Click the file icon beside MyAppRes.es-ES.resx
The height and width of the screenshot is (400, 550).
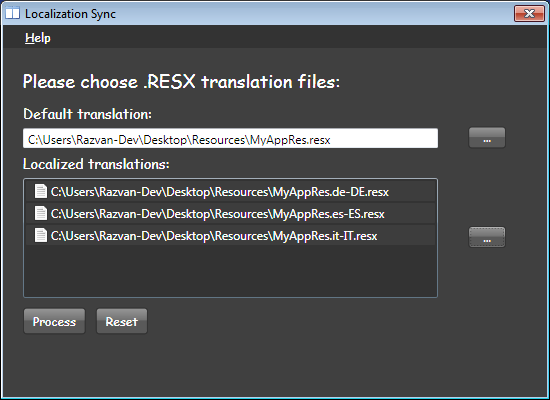41,213
